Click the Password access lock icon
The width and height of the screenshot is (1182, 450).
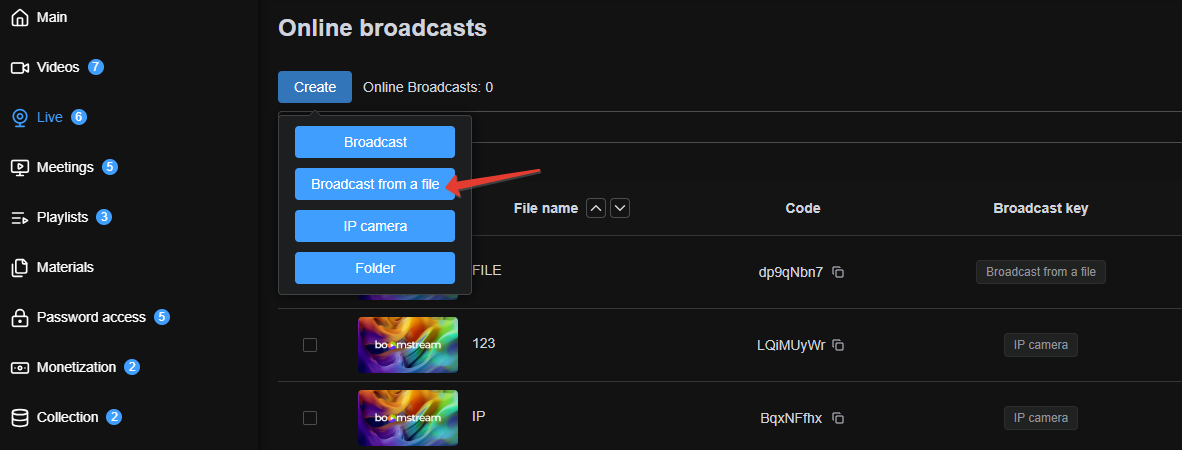pyautogui.click(x=20, y=317)
